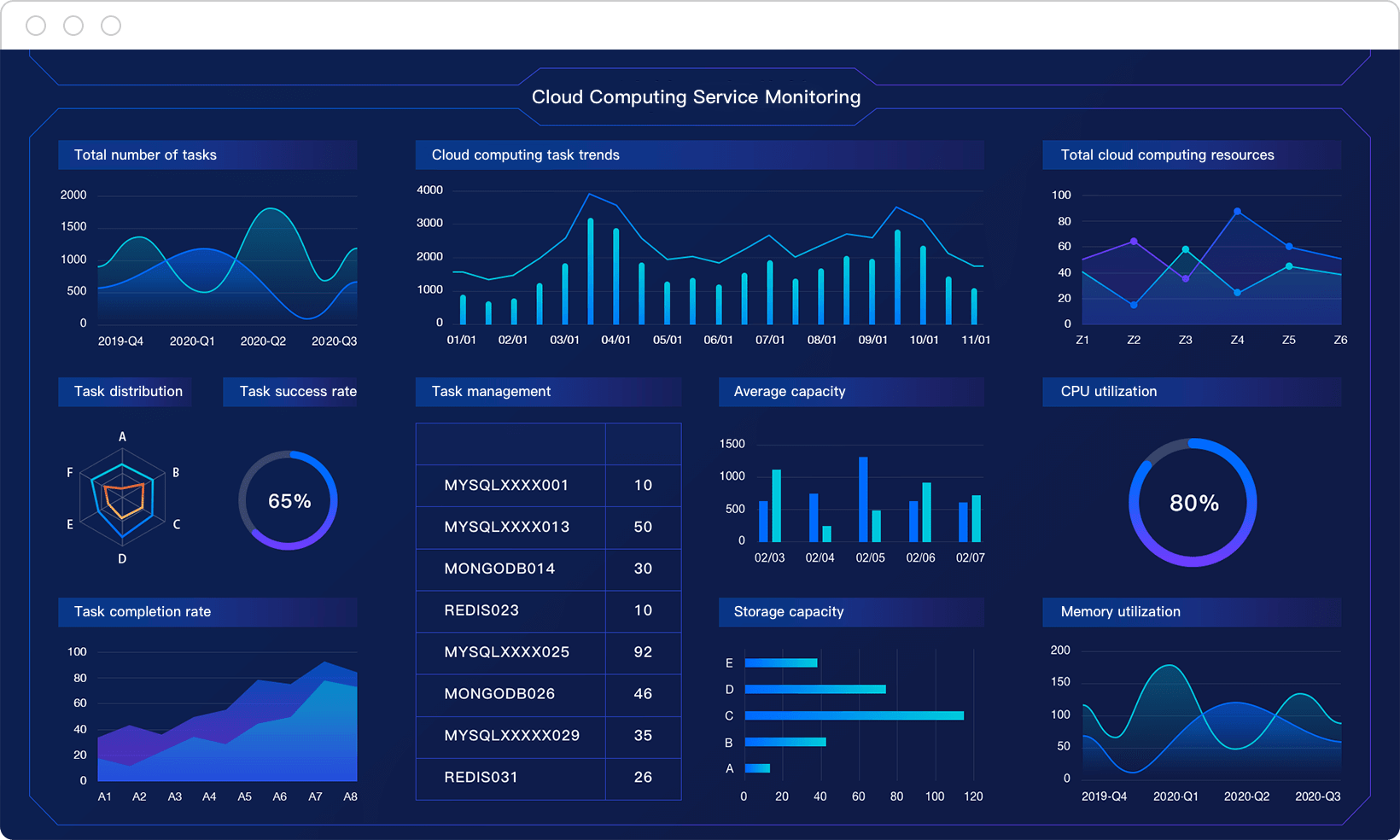Click the first window control circle
This screenshot has width=1400, height=840.
(x=36, y=26)
